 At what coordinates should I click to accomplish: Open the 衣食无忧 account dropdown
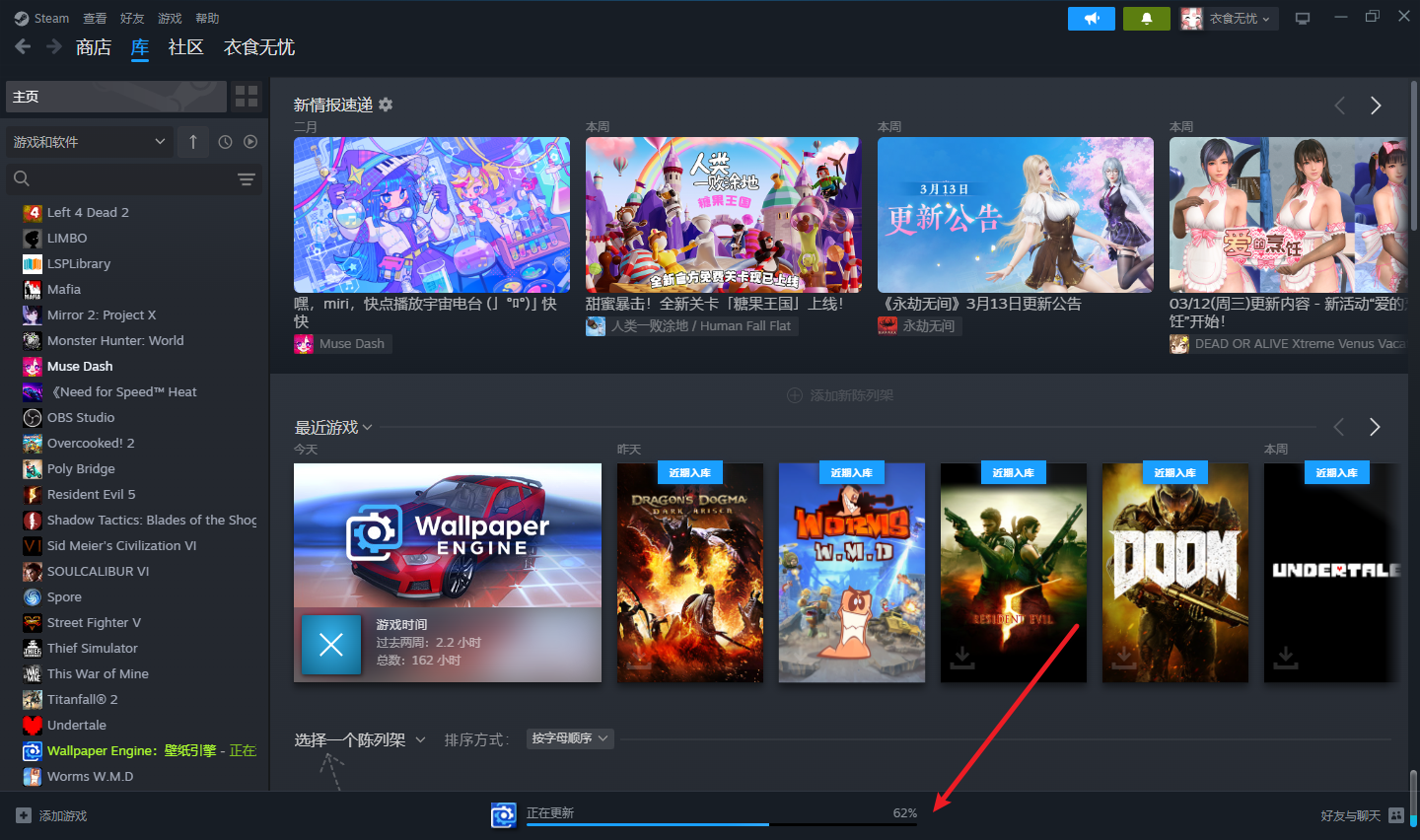click(x=1230, y=19)
